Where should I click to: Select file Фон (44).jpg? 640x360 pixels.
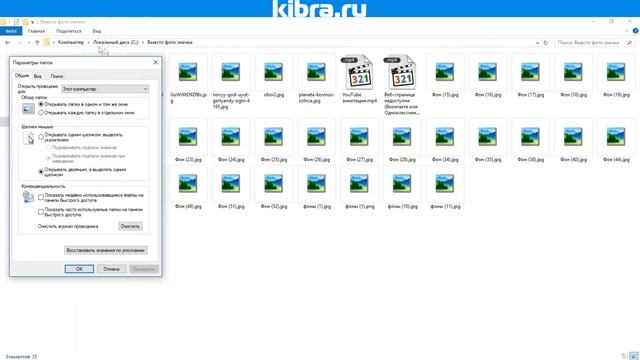click(616, 140)
